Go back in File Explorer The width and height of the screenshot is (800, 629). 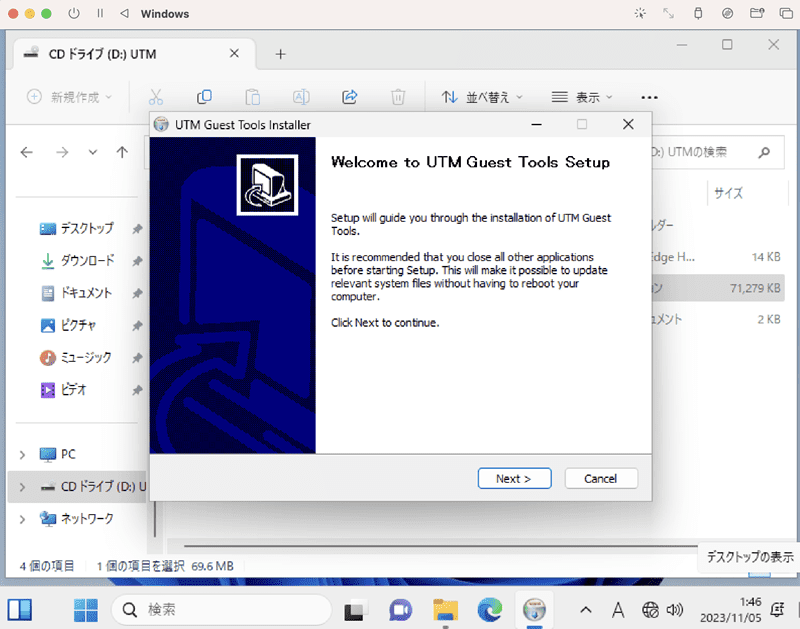point(27,152)
